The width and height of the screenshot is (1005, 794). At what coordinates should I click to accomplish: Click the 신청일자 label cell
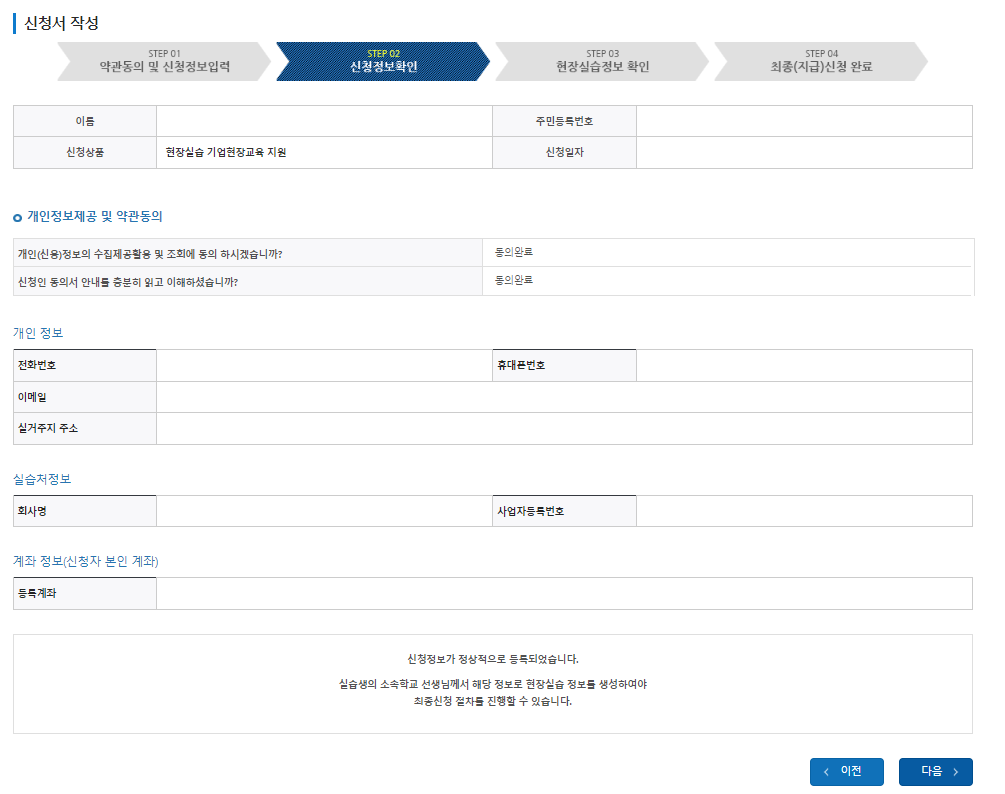pyautogui.click(x=564, y=153)
